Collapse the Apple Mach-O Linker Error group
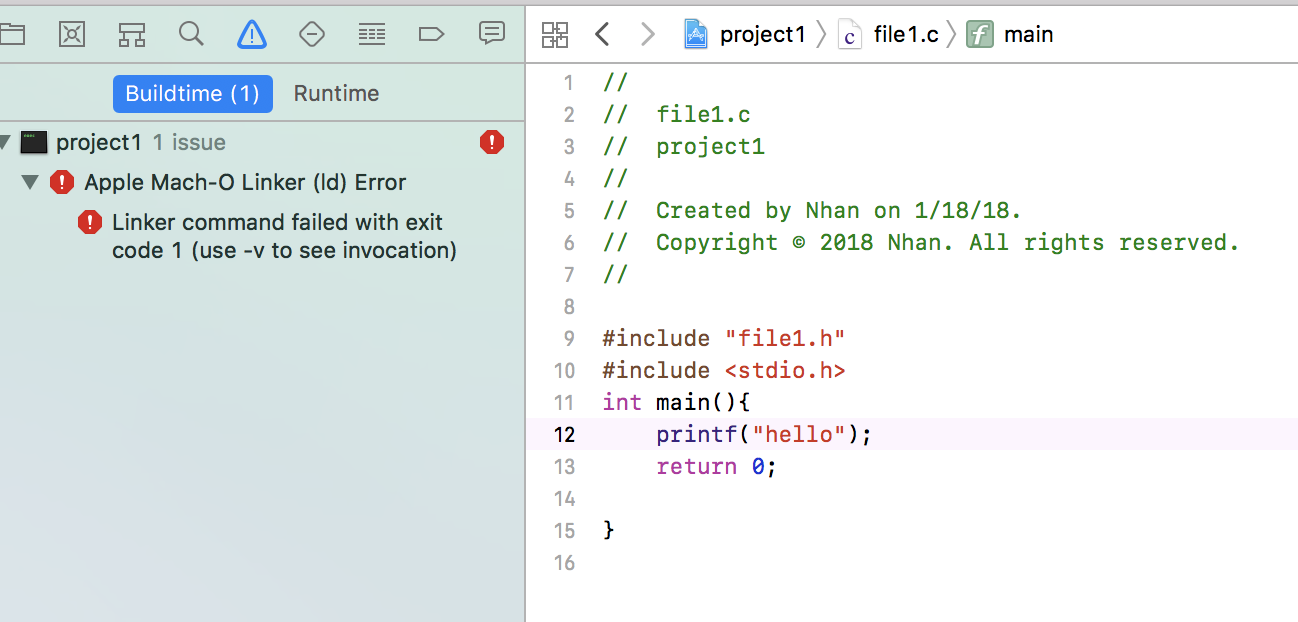Viewport: 1298px width, 622px height. click(x=30, y=183)
